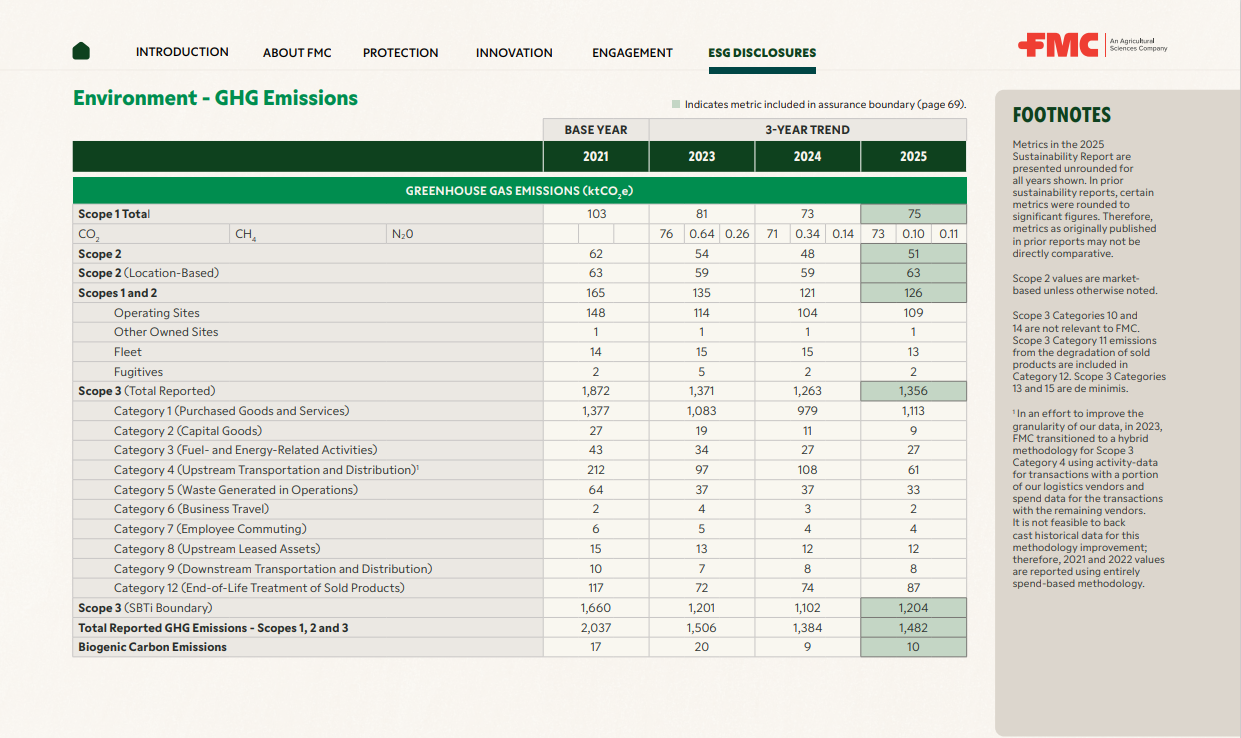Click the 2023 Operating Sites value 114
Viewport: 1241px width, 738px height.
(702, 313)
